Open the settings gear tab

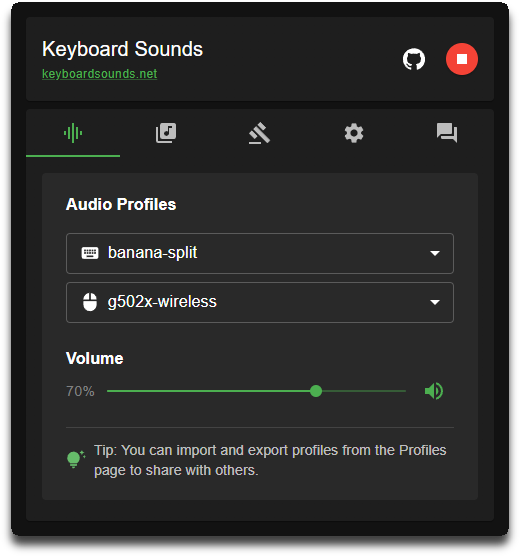[x=354, y=133]
